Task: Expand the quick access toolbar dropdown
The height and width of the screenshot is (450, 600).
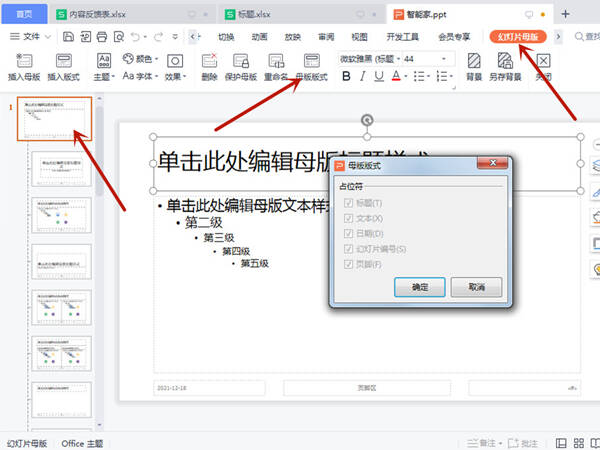Action: pyautogui.click(x=175, y=37)
